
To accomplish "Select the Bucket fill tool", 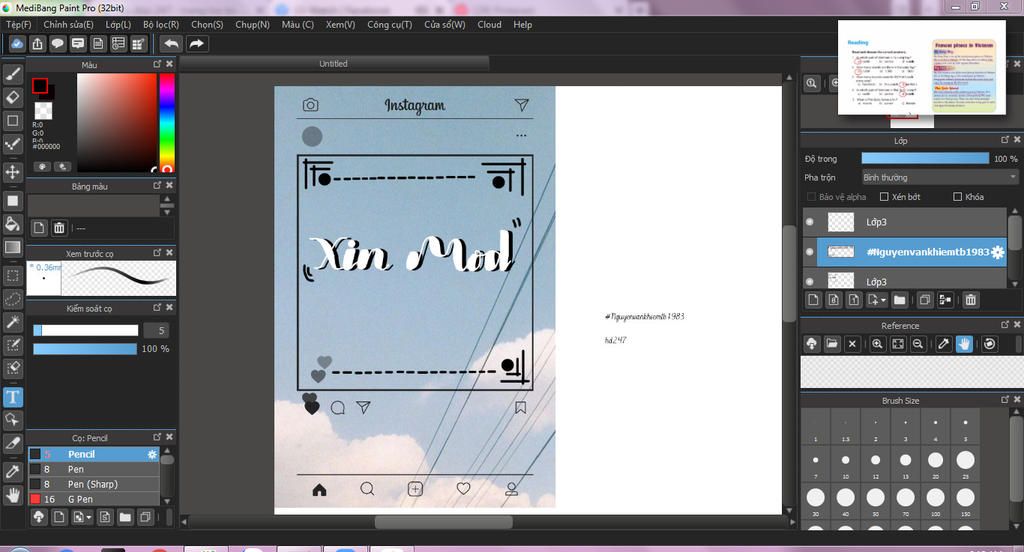I will click(13, 224).
